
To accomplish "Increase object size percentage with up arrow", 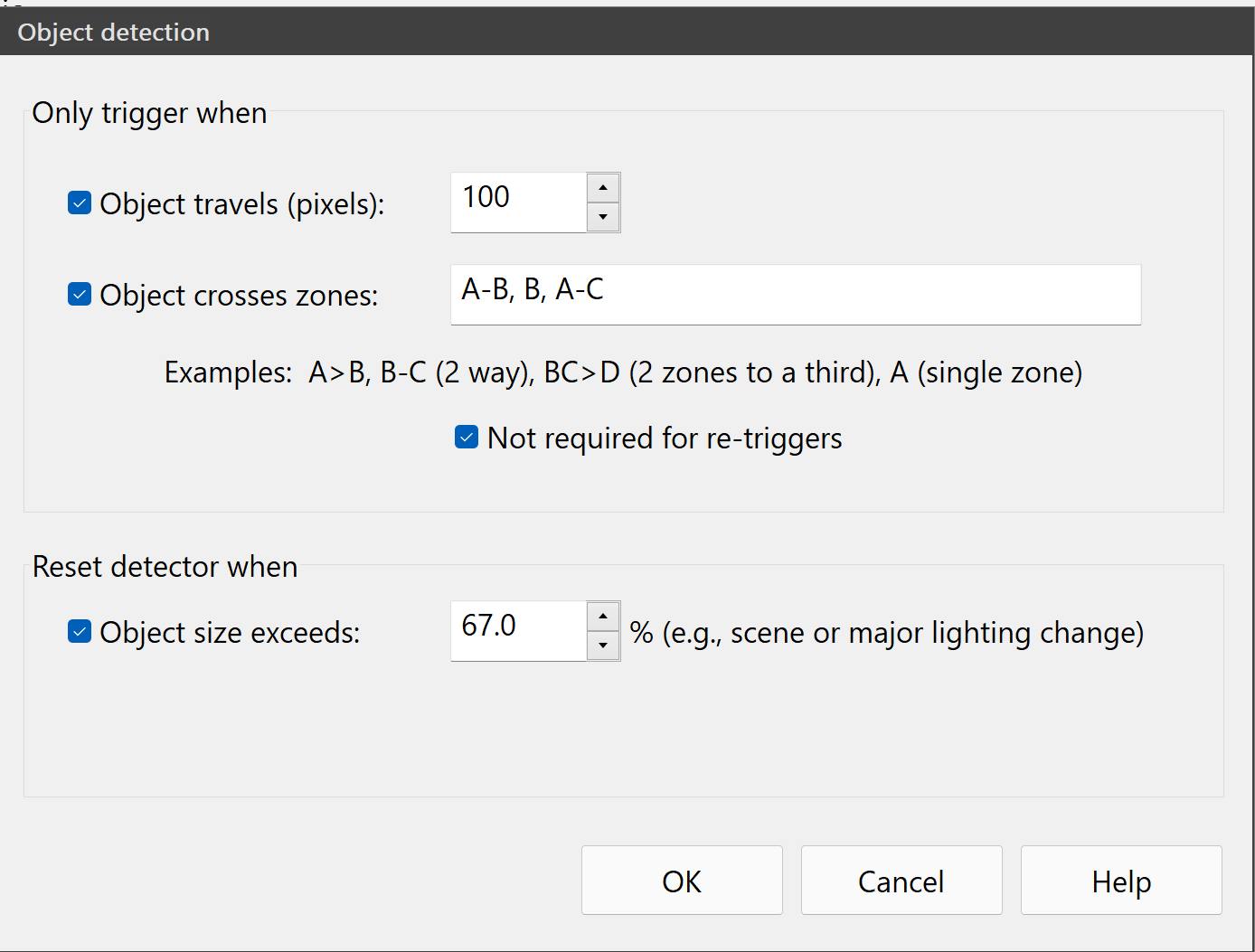I will (603, 617).
